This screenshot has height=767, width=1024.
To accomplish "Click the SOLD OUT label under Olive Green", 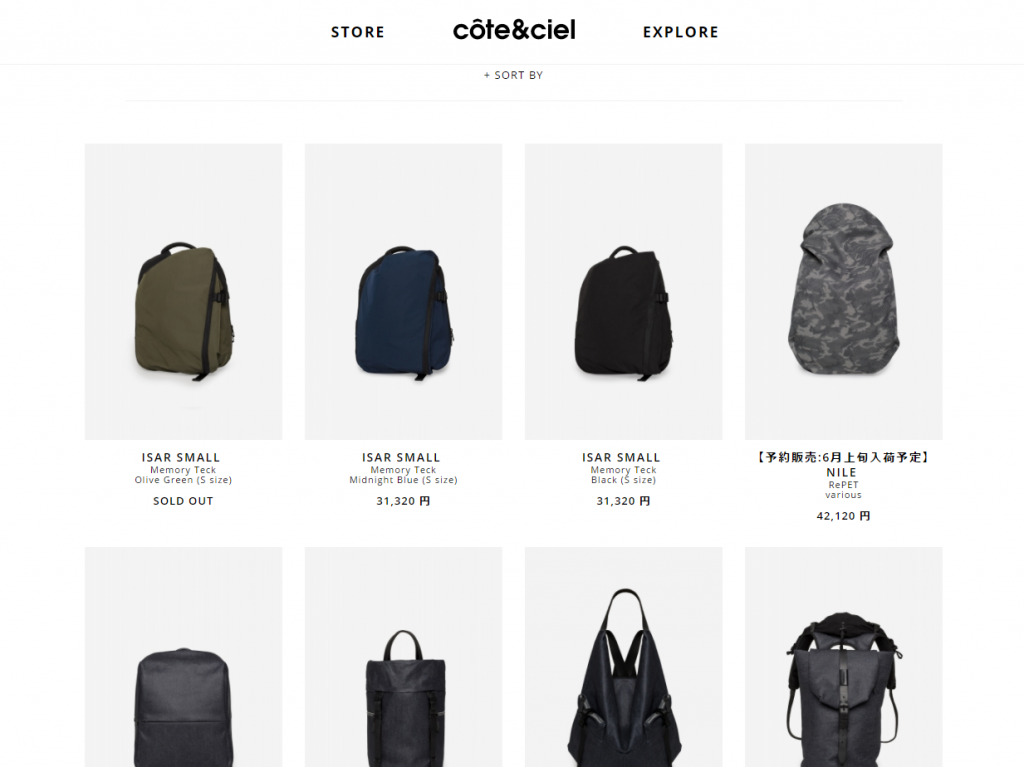I will [184, 501].
